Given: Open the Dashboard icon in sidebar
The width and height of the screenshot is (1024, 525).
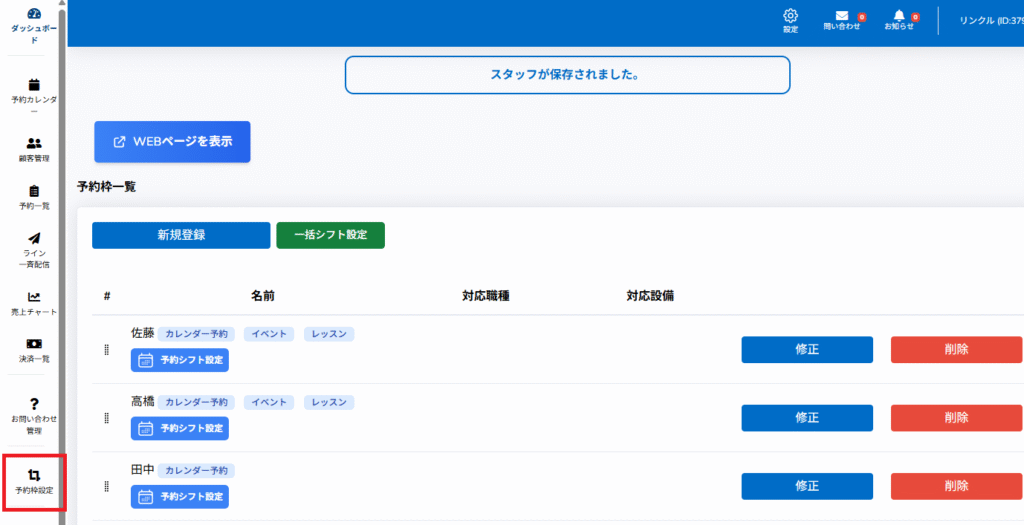Looking at the screenshot, I should click(33, 15).
